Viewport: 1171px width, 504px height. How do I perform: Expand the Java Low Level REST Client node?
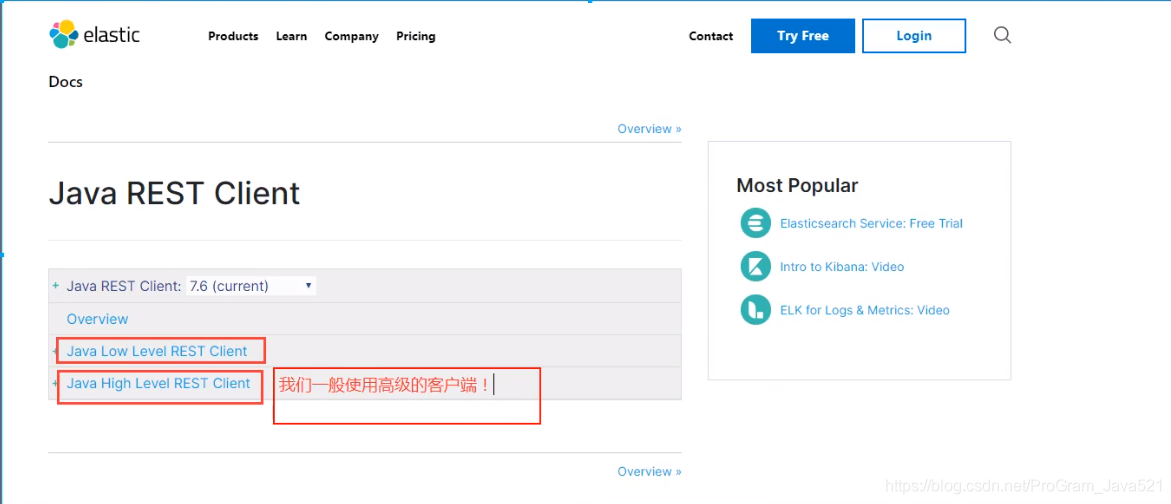[x=55, y=351]
